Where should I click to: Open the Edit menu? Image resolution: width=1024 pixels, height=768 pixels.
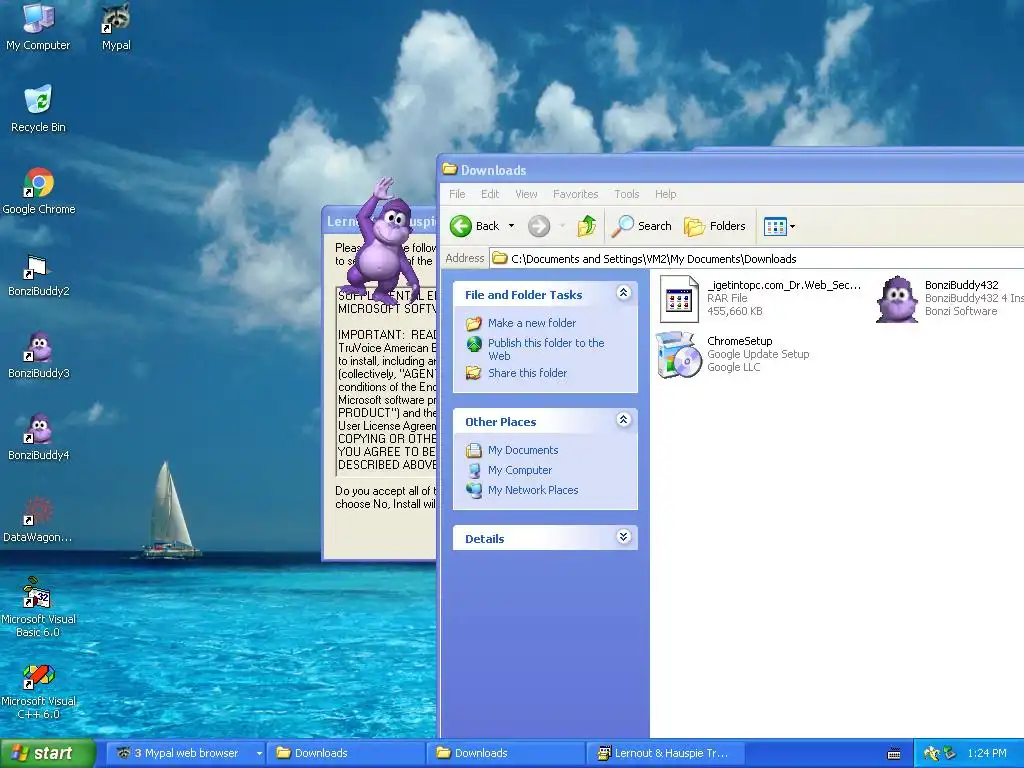[x=490, y=194]
